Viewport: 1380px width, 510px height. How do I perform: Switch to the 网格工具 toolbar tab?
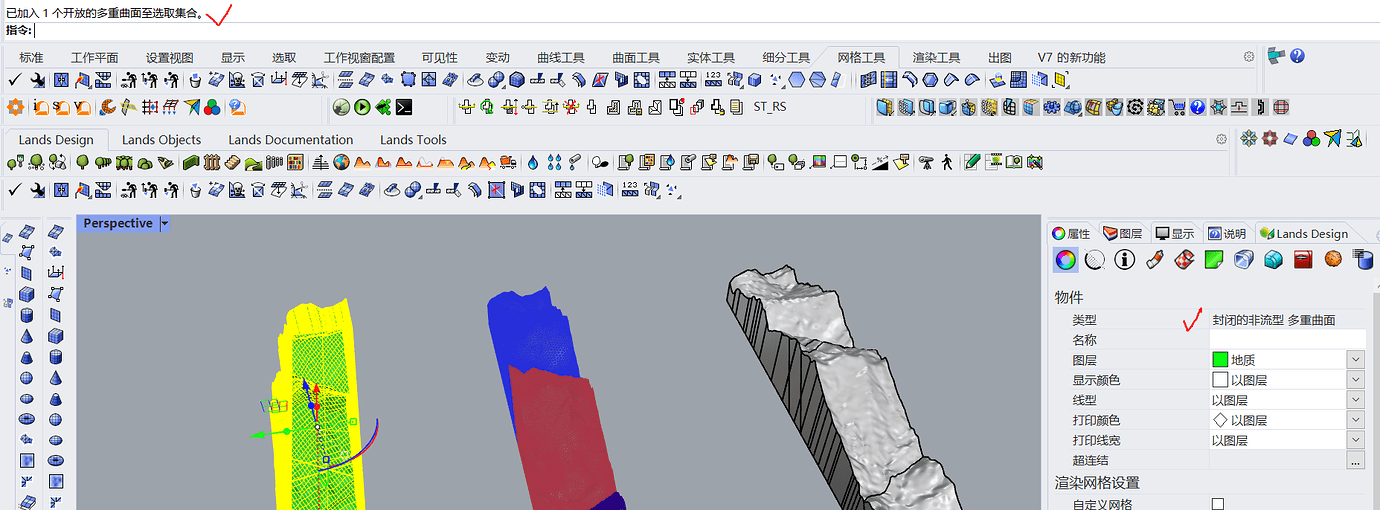coord(861,57)
